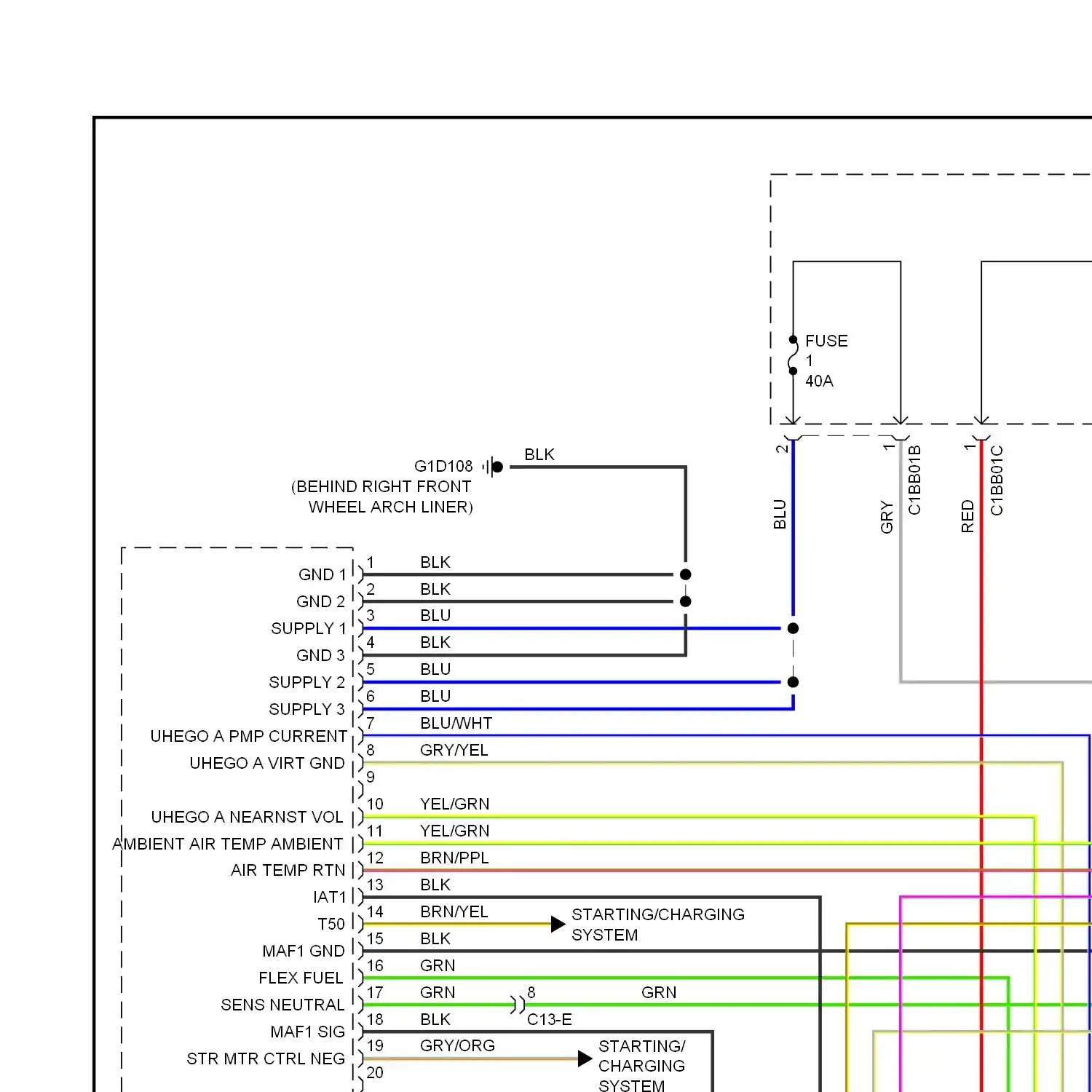Click pin number 9 on the connector
The image size is (1092, 1092).
371,777
